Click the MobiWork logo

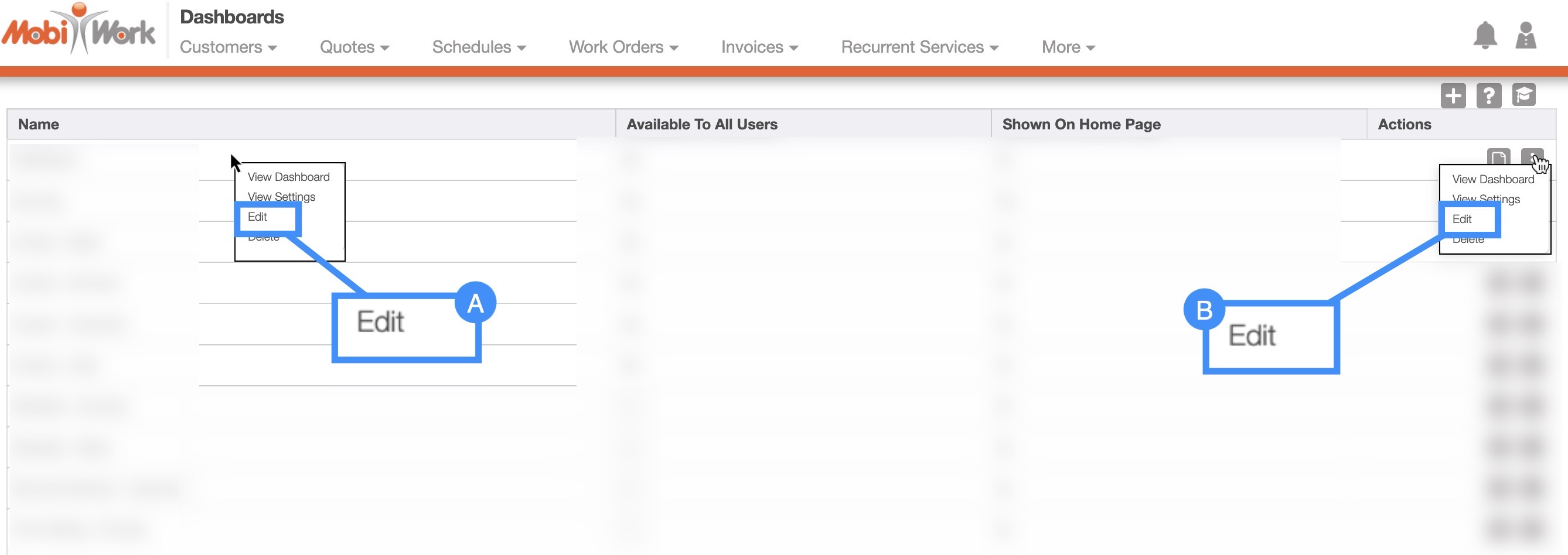(x=79, y=30)
